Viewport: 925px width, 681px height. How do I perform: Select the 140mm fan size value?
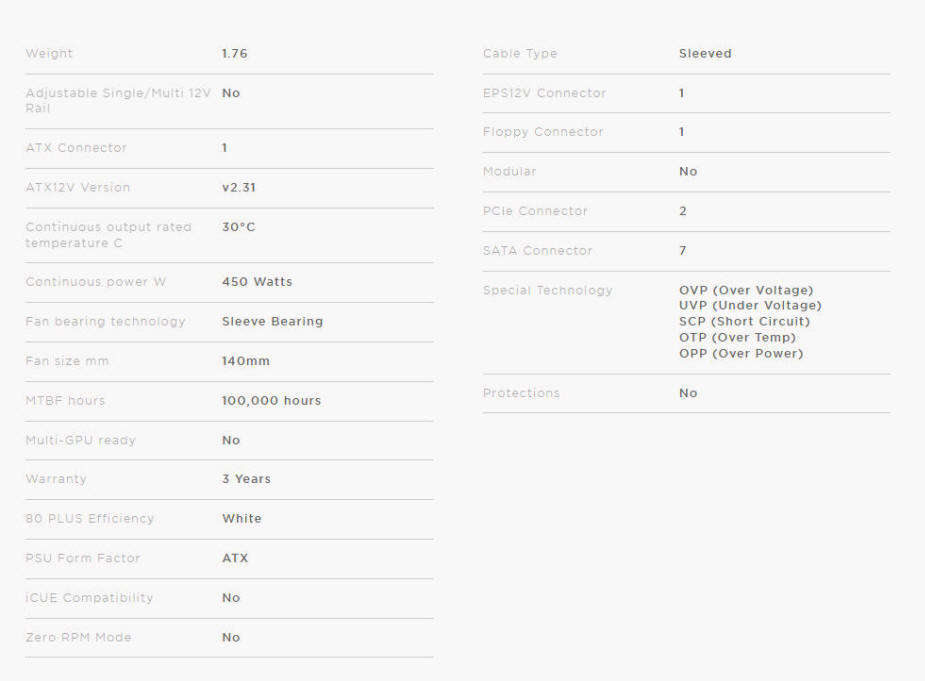click(x=245, y=361)
